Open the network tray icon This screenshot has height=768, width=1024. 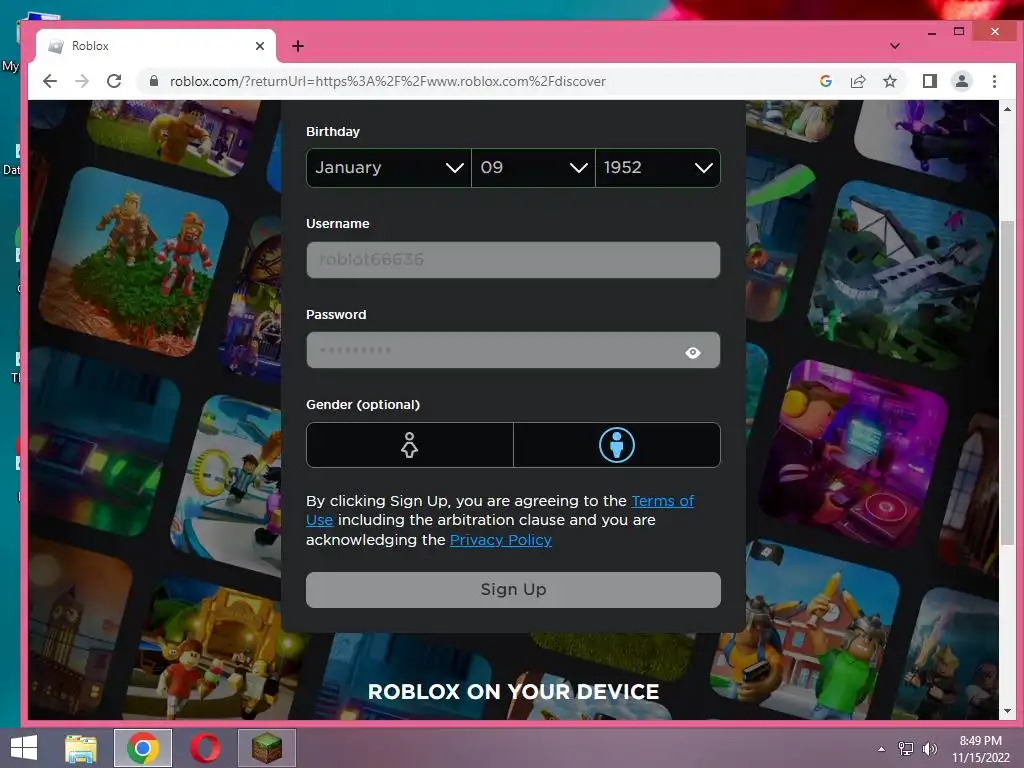(906, 749)
